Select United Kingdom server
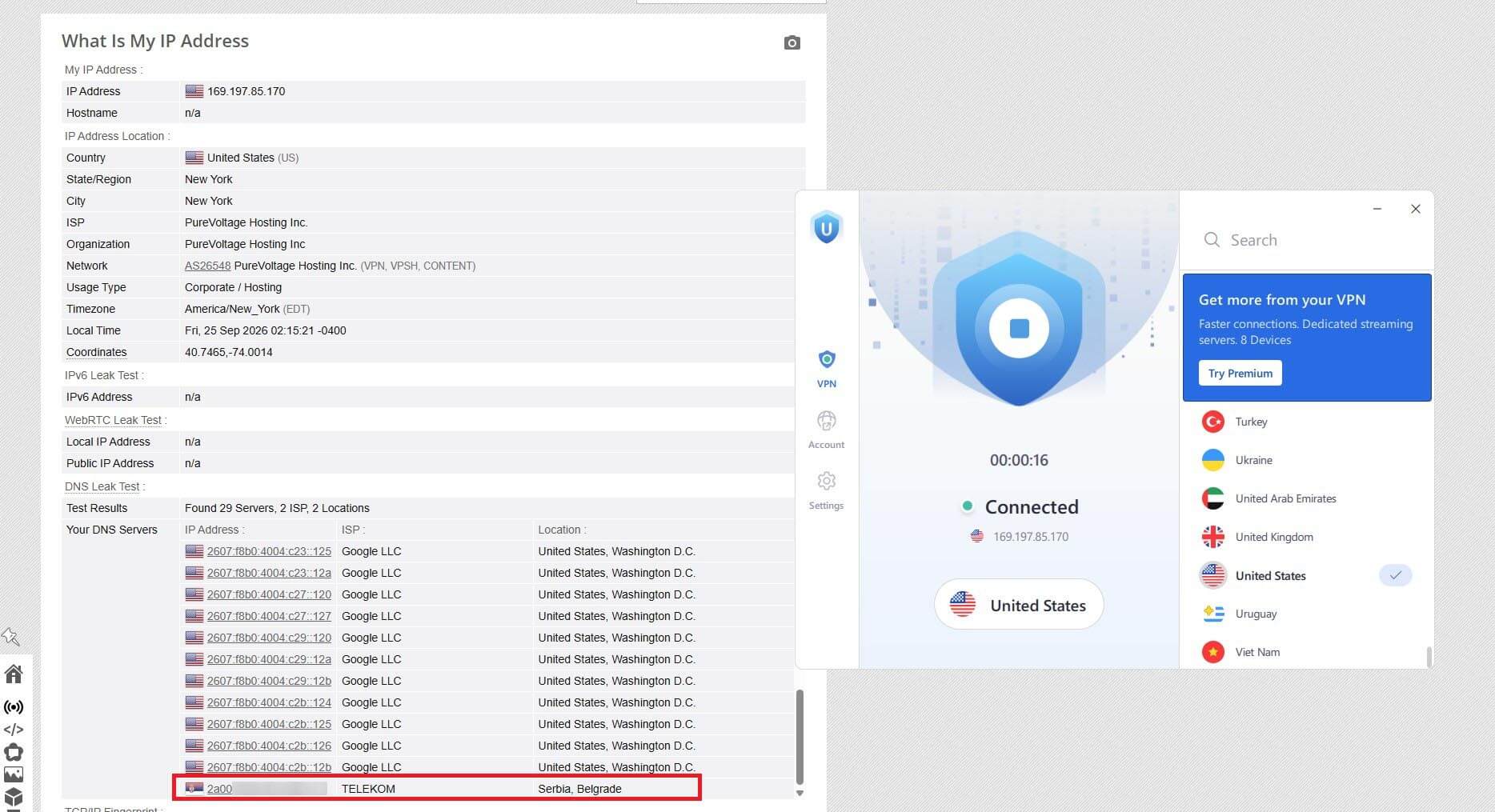The height and width of the screenshot is (812, 1495). point(1307,537)
